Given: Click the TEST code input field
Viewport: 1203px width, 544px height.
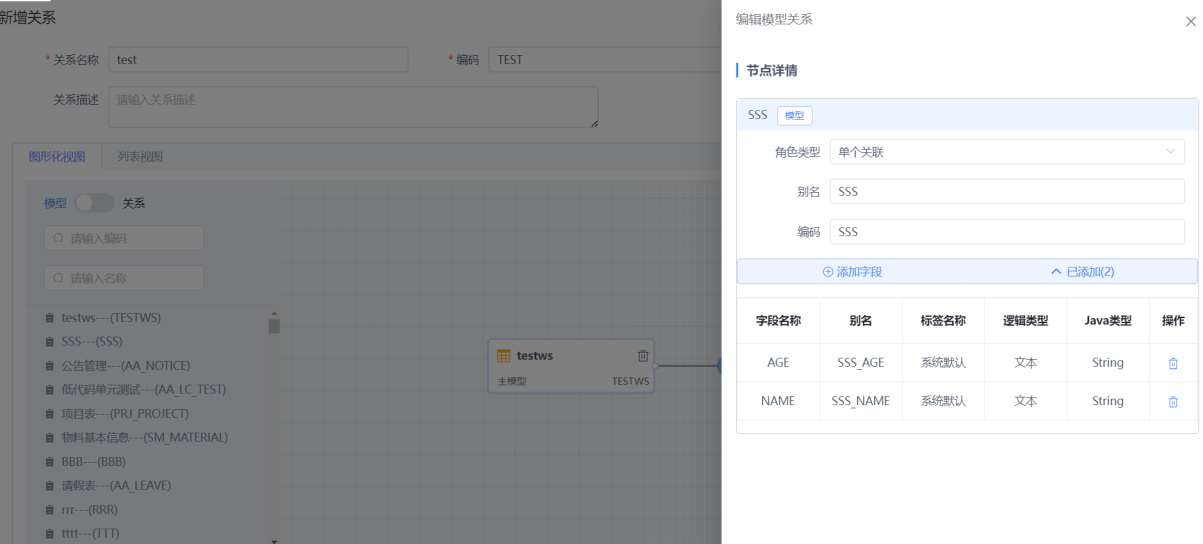Looking at the screenshot, I should [x=605, y=60].
